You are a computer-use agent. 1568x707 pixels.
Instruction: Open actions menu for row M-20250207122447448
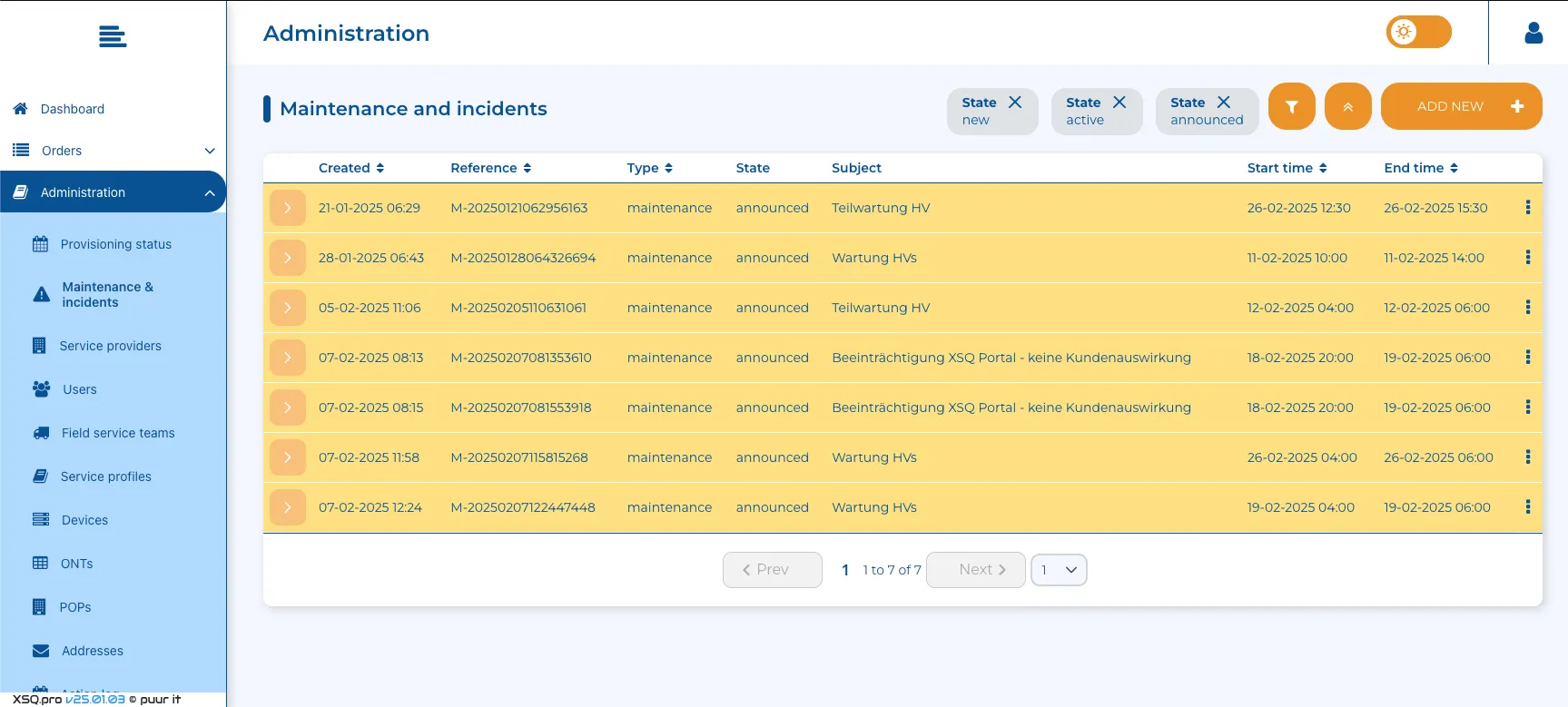(1528, 507)
